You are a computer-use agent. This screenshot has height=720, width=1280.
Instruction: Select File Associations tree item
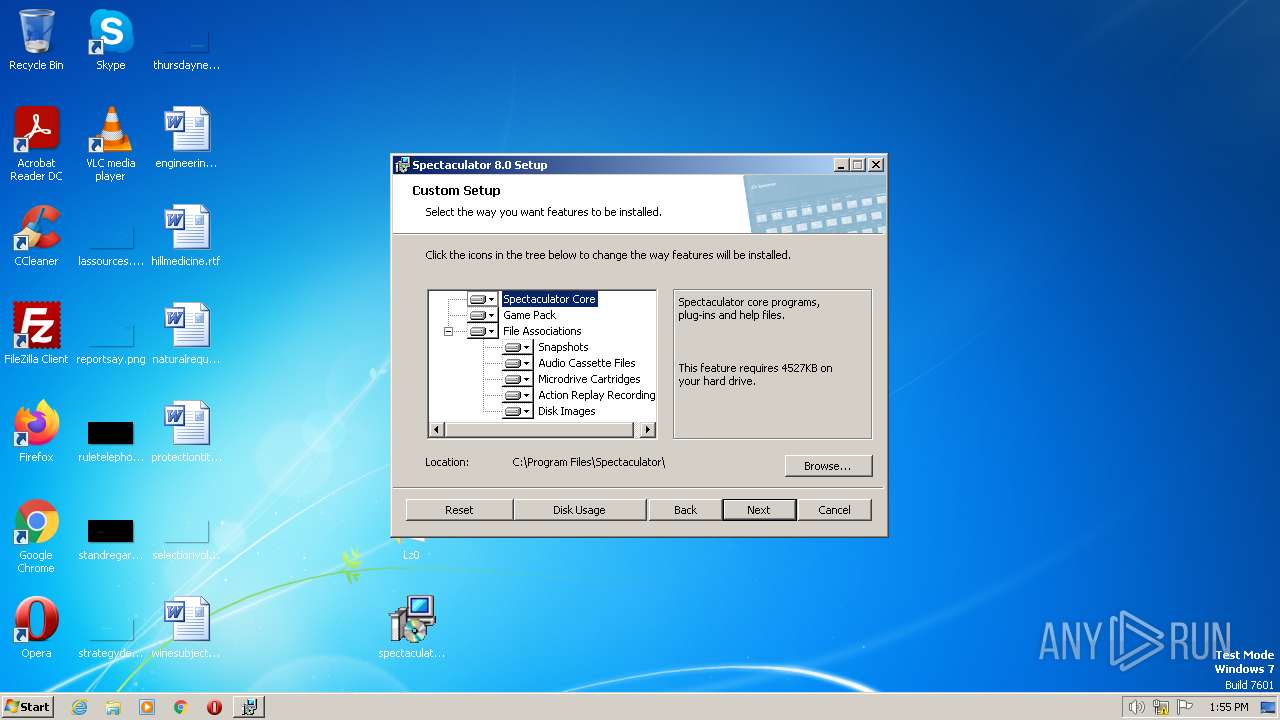click(542, 331)
